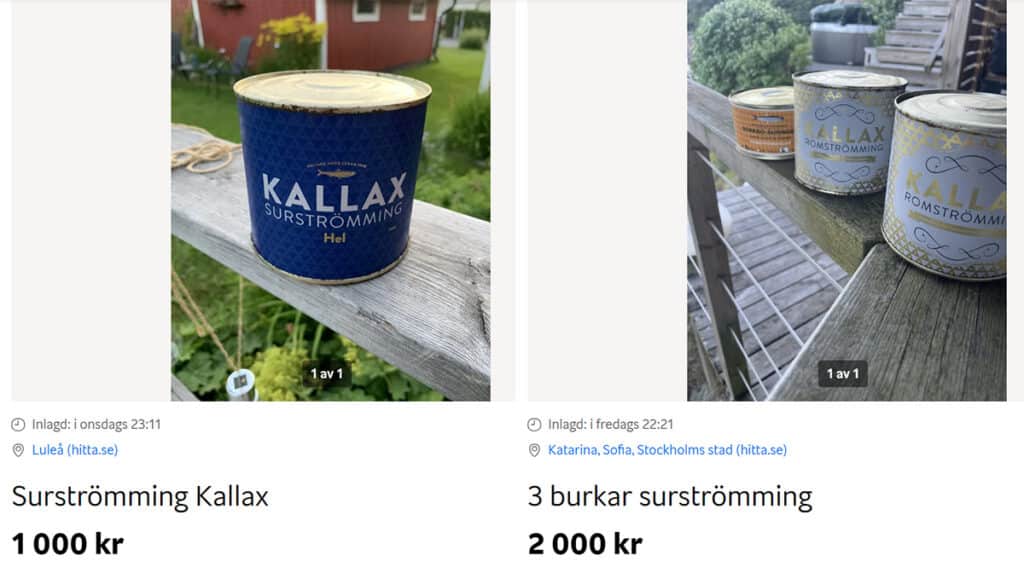Click the 2 000 kr price
Screen dimensions: 1024x573
pos(585,544)
